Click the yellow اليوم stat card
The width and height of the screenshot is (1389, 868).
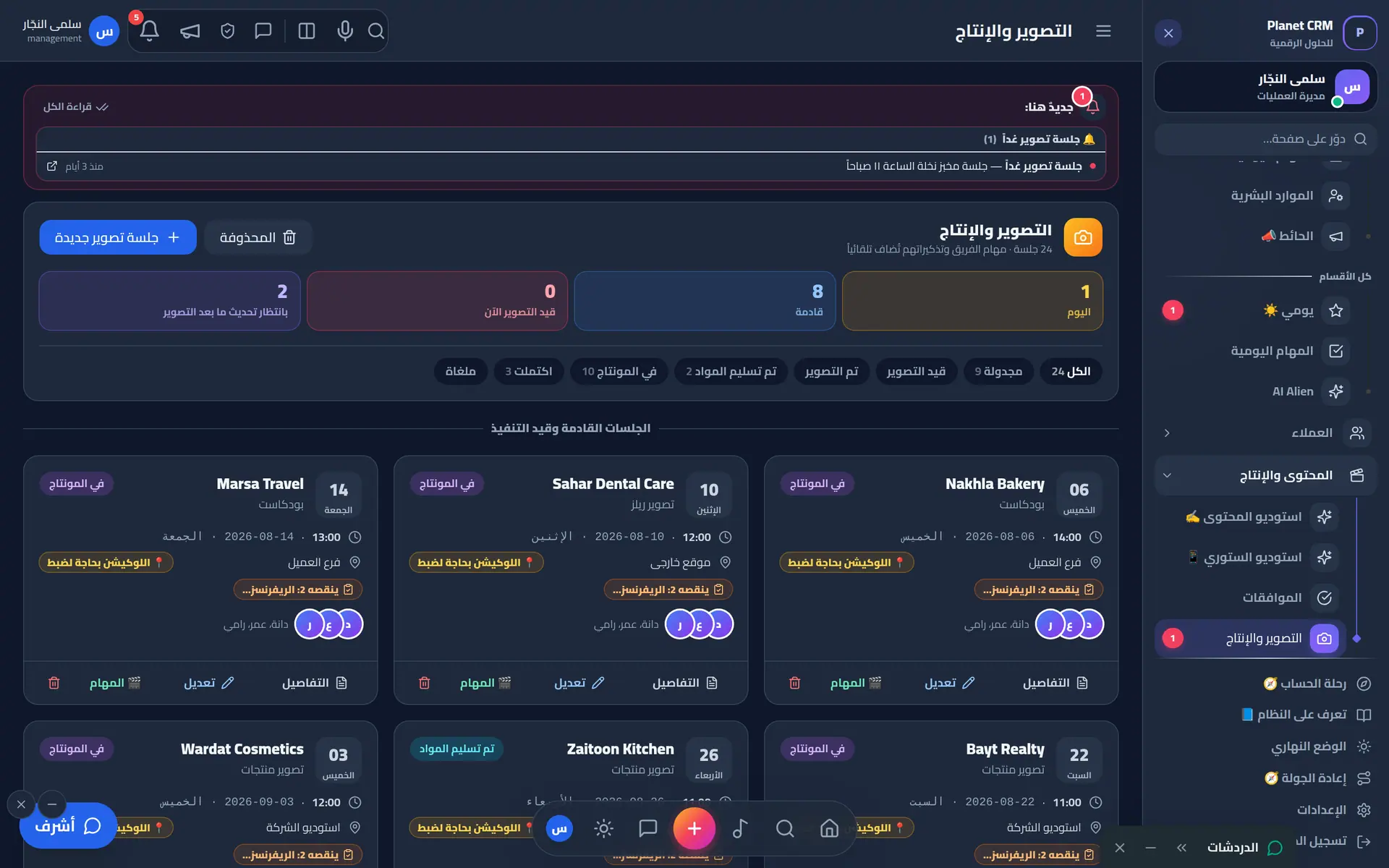tap(972, 301)
